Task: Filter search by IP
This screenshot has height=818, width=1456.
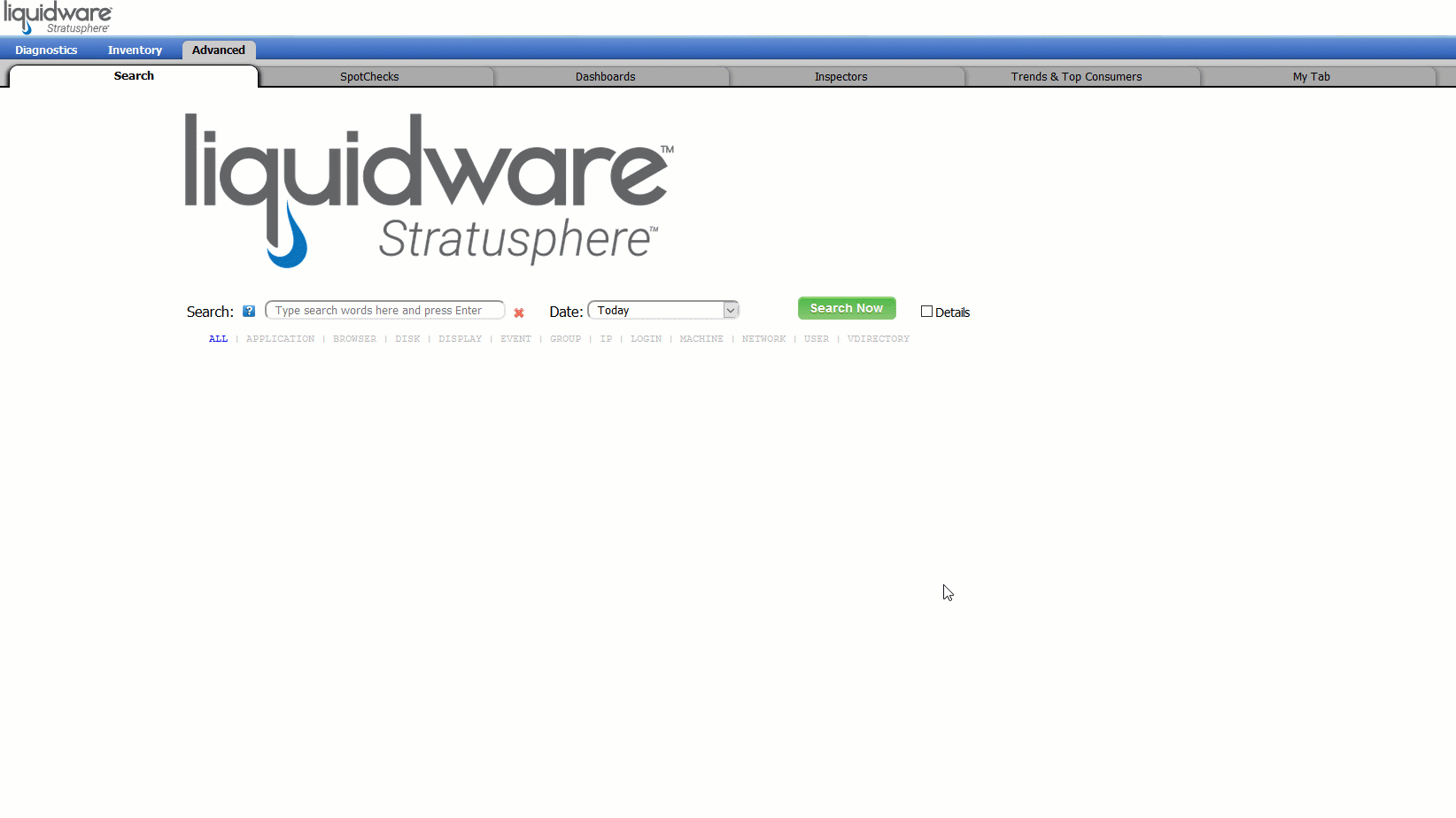Action: [x=606, y=339]
